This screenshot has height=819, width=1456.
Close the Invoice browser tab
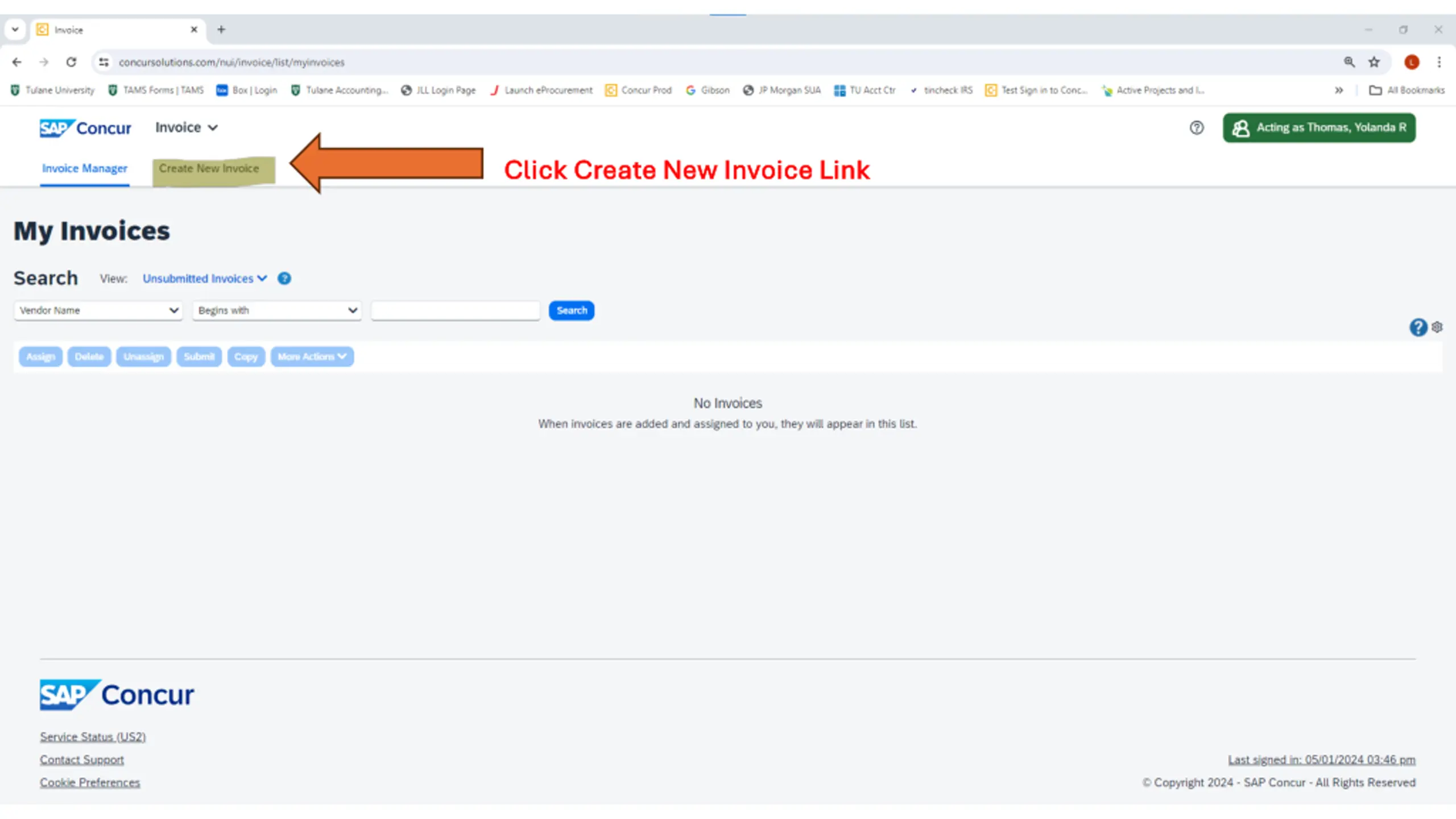pos(194,30)
